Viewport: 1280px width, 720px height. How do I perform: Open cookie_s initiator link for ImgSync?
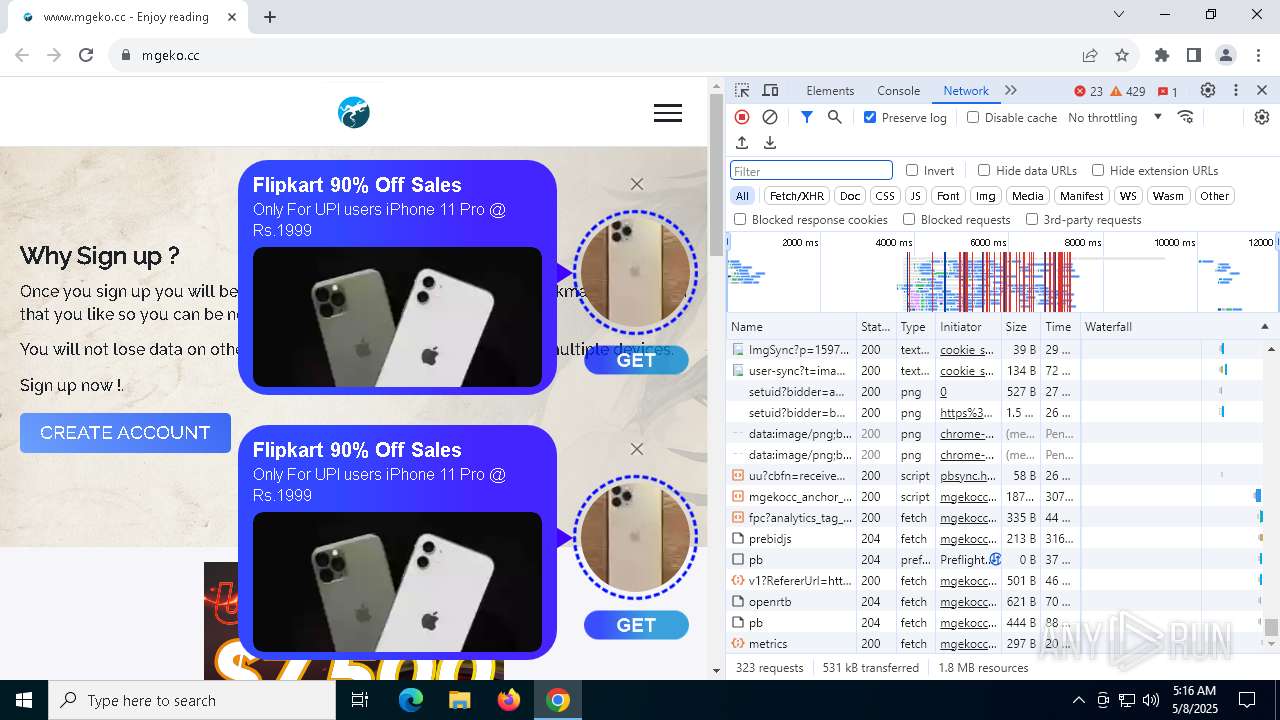click(967, 350)
